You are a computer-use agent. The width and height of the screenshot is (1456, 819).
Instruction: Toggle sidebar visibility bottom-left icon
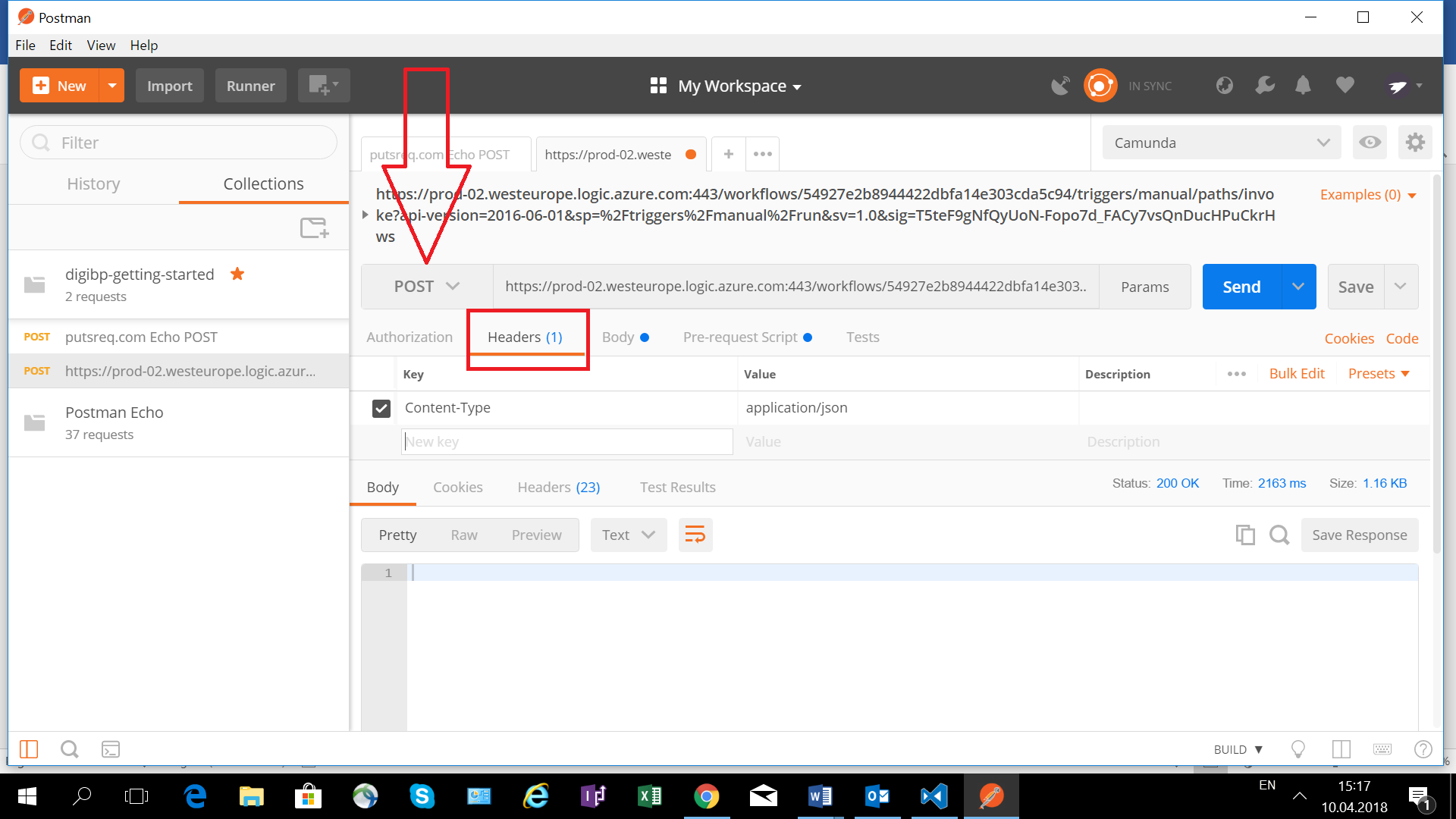pos(29,750)
